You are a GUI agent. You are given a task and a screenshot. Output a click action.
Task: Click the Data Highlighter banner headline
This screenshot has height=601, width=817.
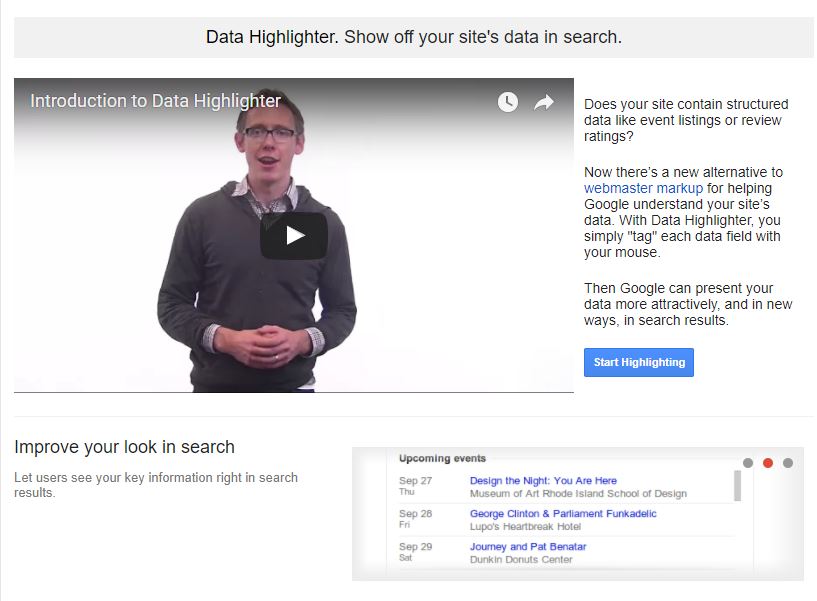click(414, 37)
